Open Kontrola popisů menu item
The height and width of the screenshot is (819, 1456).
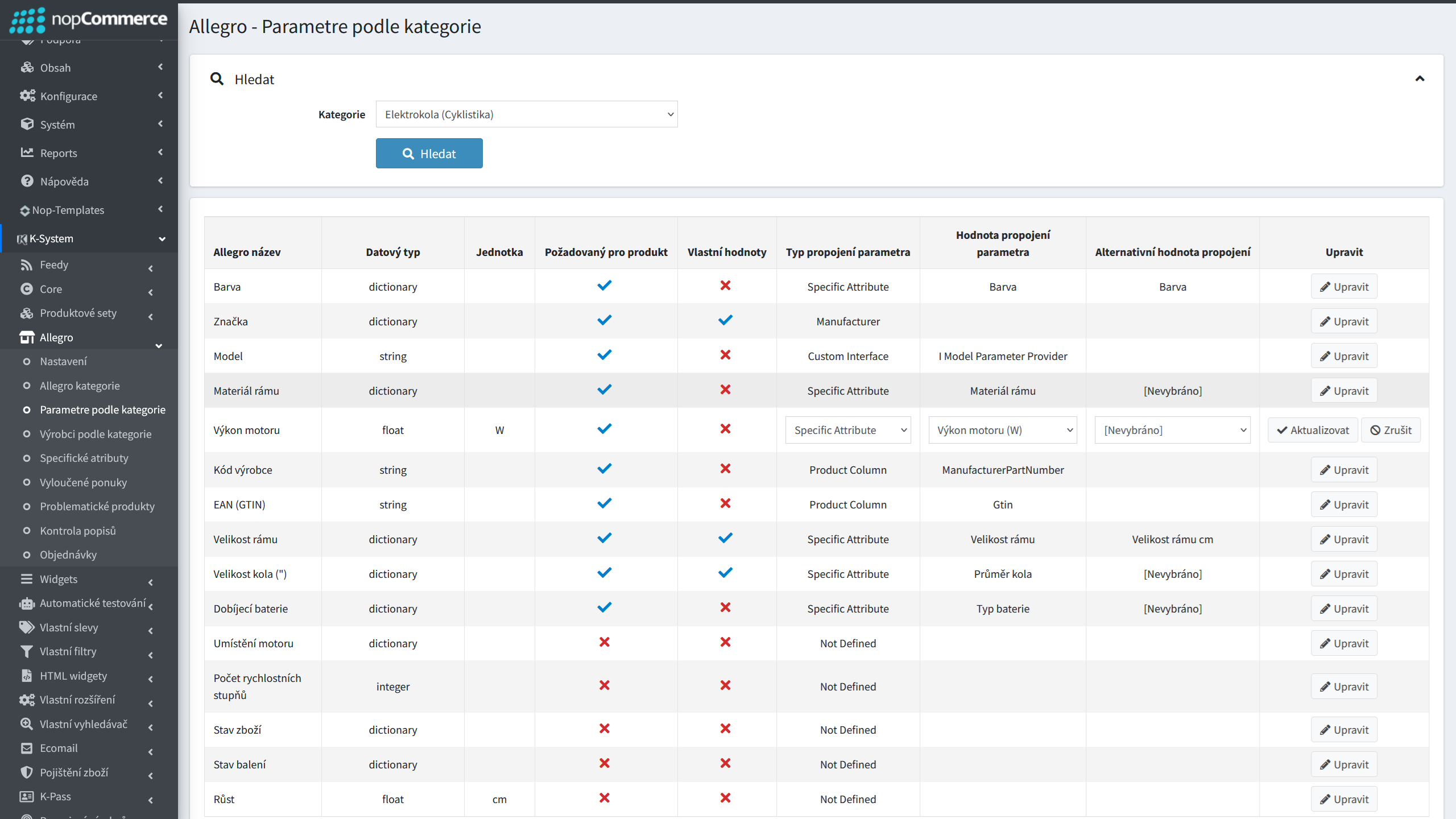pos(77,531)
